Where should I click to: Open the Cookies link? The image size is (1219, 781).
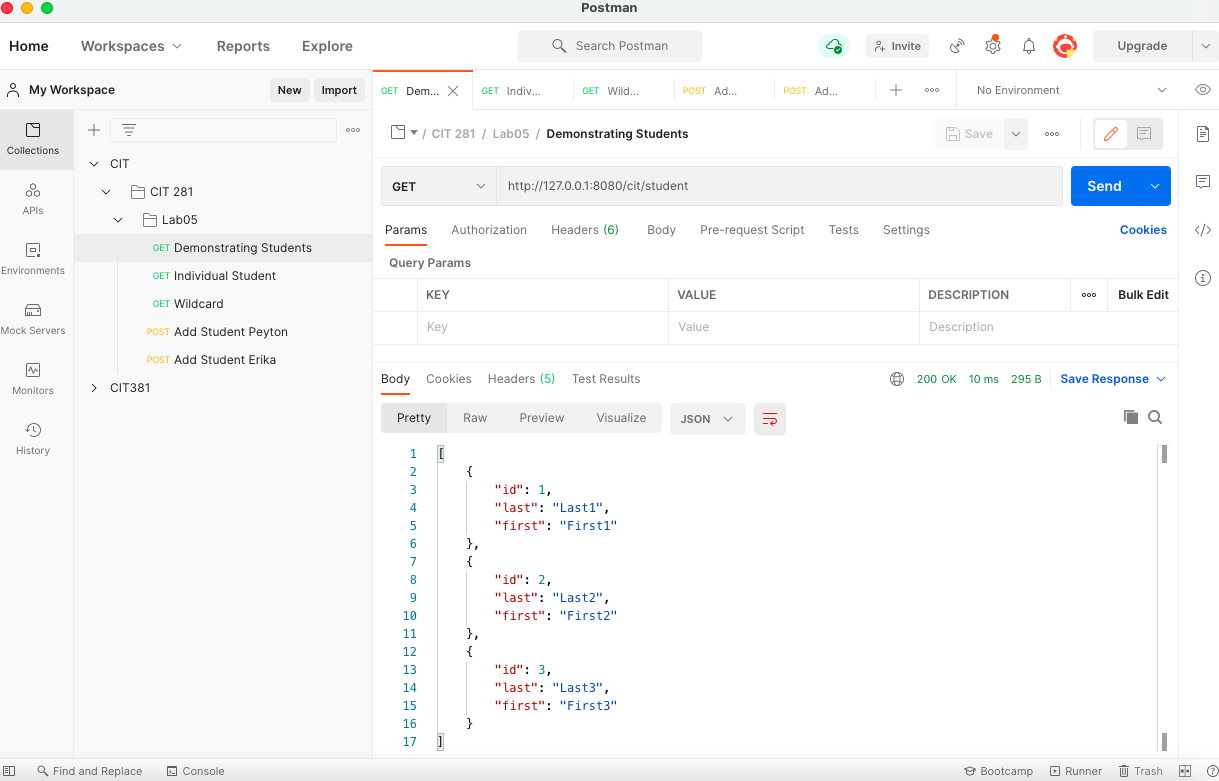[x=1143, y=230]
